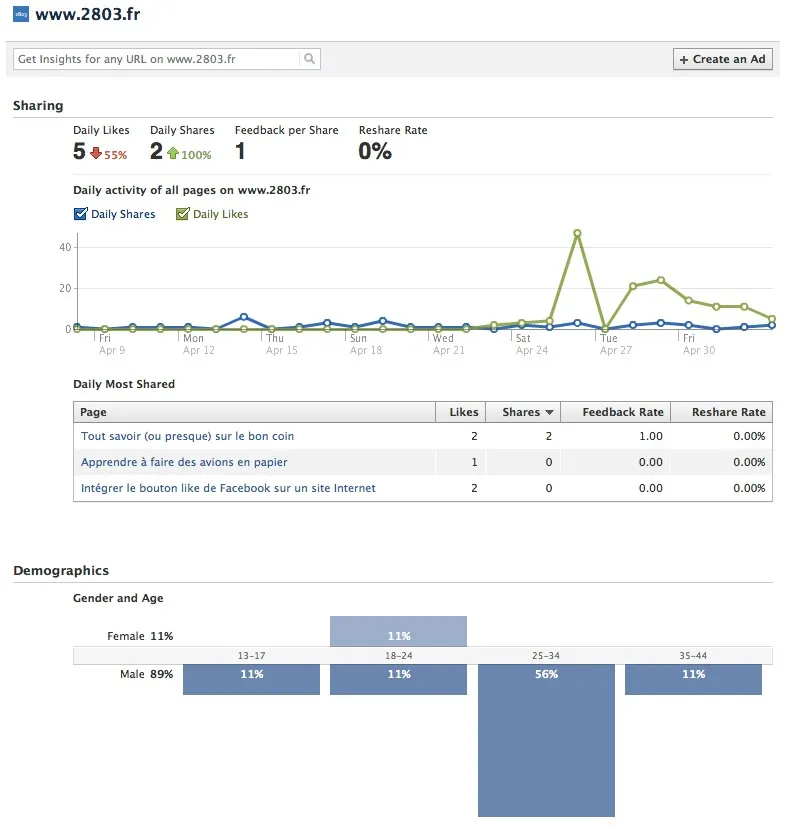Click the Daily Shares peak near Apr 15
Viewport: 787px width, 829px height.
click(x=244, y=317)
